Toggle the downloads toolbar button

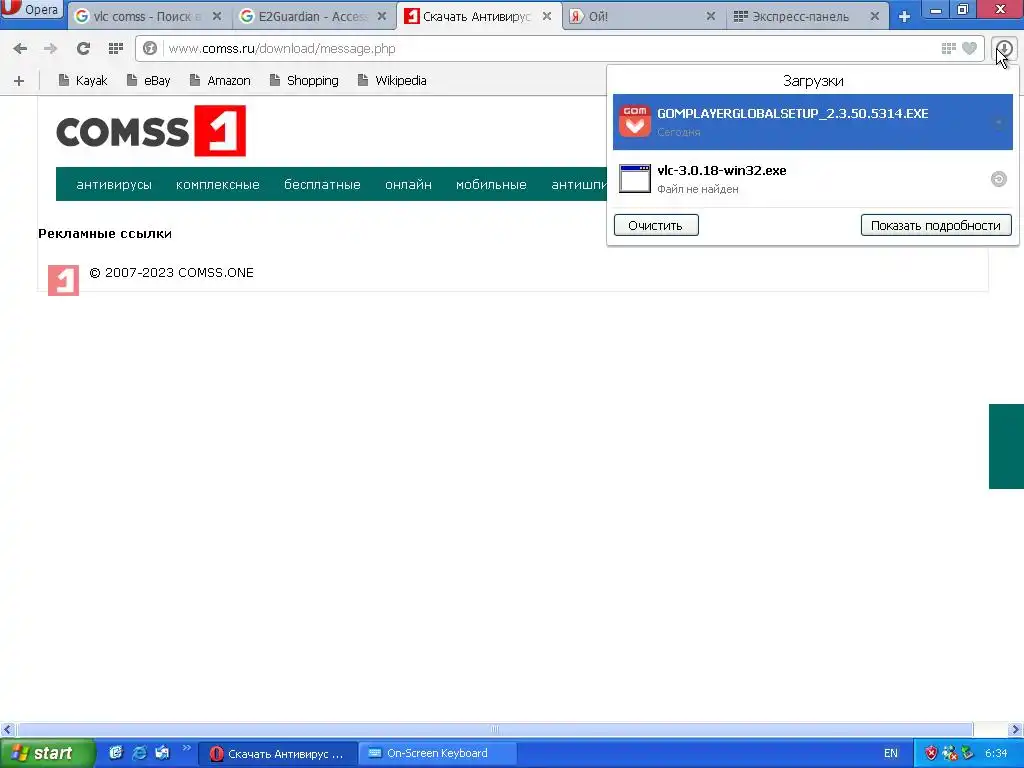click(x=1004, y=48)
